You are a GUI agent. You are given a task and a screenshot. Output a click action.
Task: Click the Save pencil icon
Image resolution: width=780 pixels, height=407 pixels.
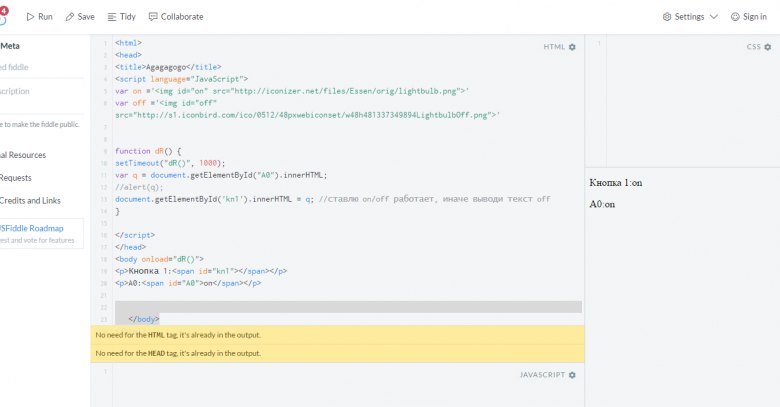pos(70,17)
